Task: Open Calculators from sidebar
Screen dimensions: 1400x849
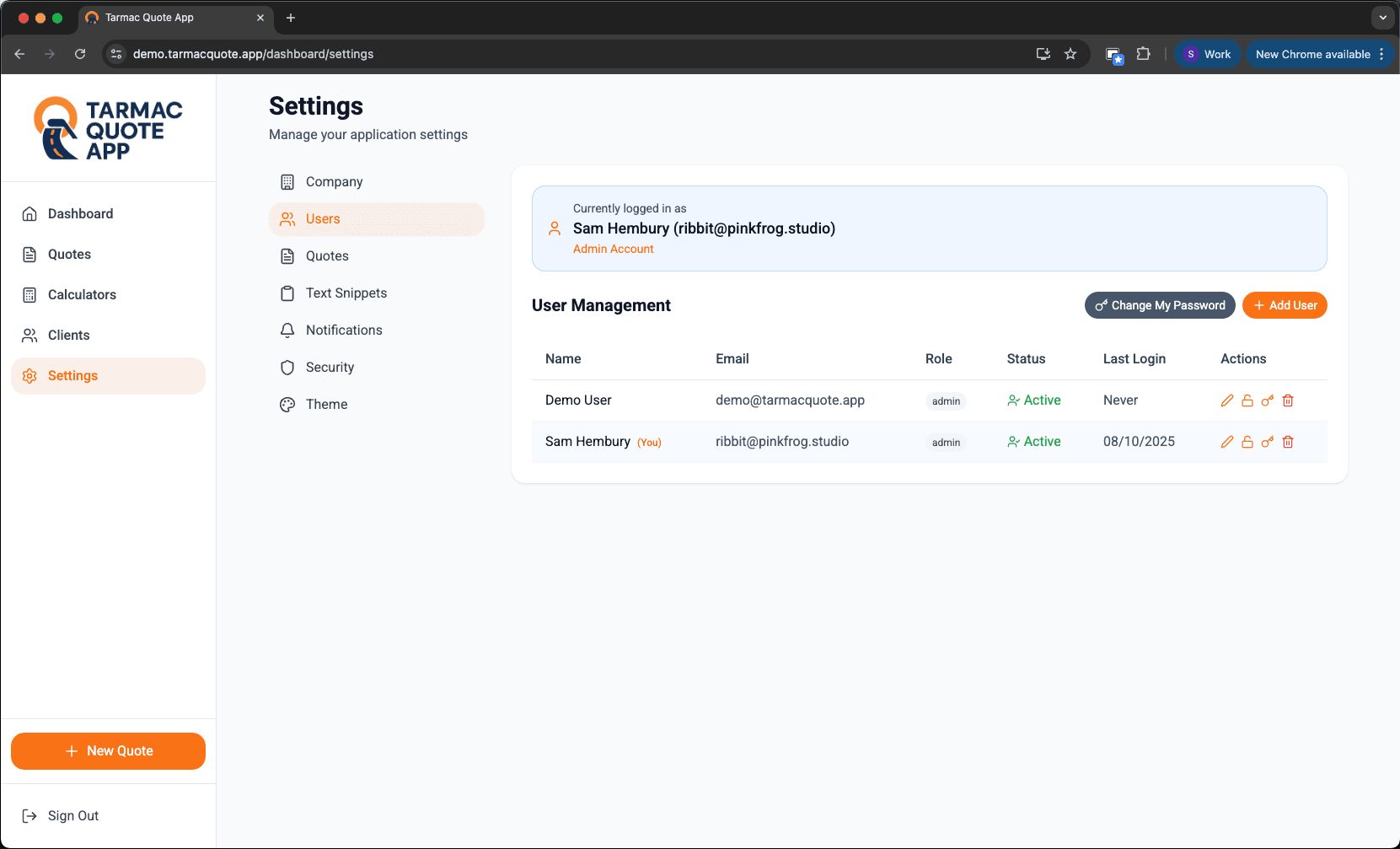Action: pos(82,295)
